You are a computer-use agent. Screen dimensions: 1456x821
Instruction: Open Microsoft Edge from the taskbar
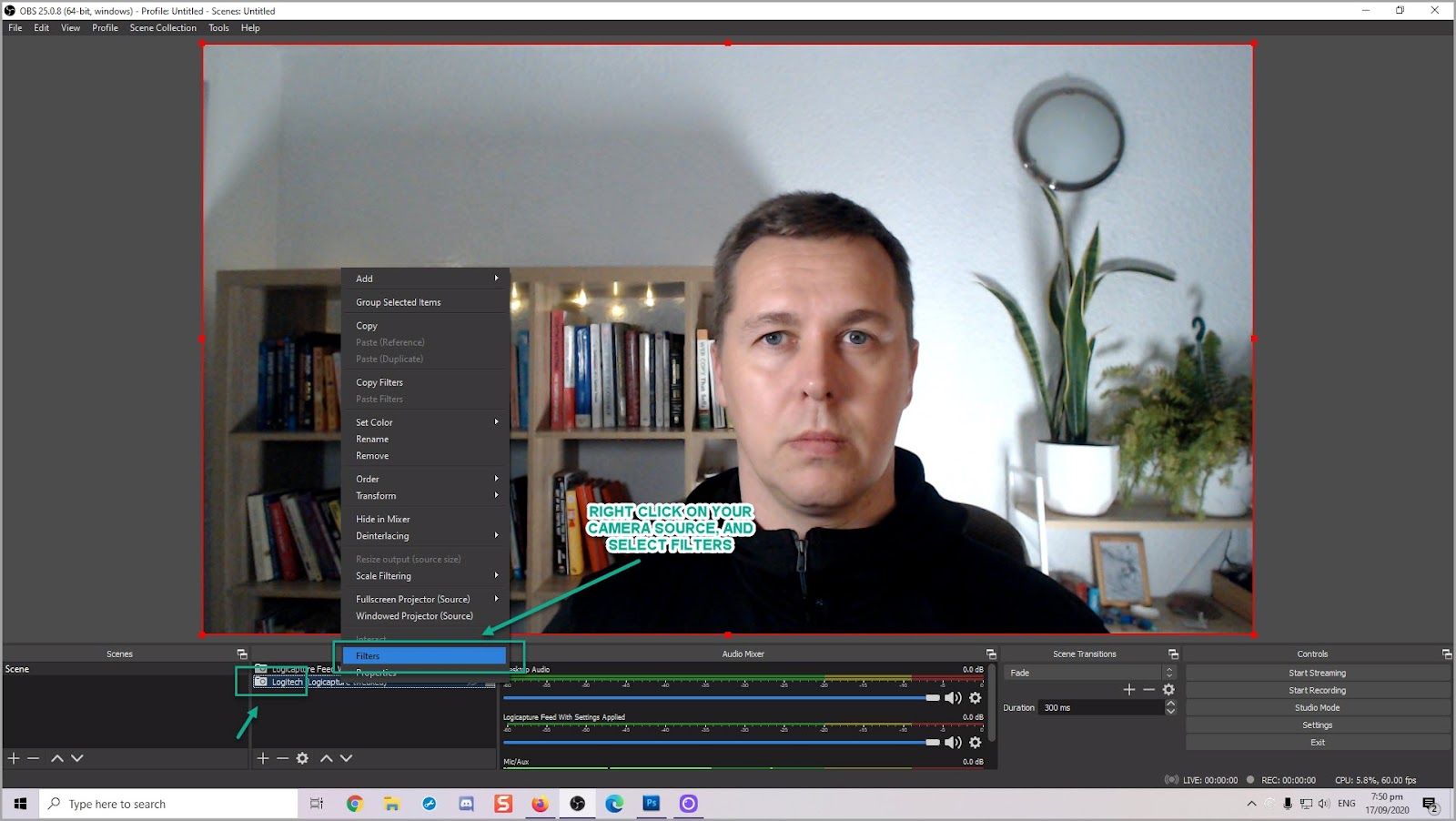[x=615, y=804]
